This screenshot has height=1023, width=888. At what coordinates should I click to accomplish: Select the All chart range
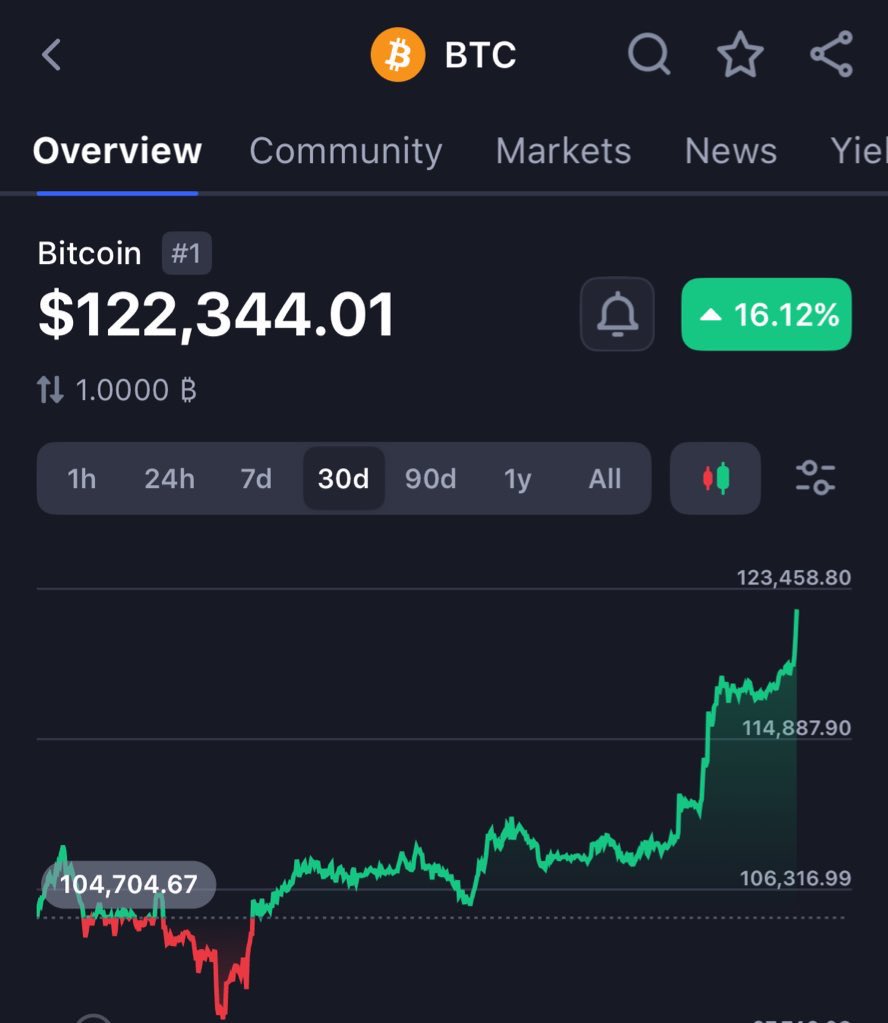[605, 479]
